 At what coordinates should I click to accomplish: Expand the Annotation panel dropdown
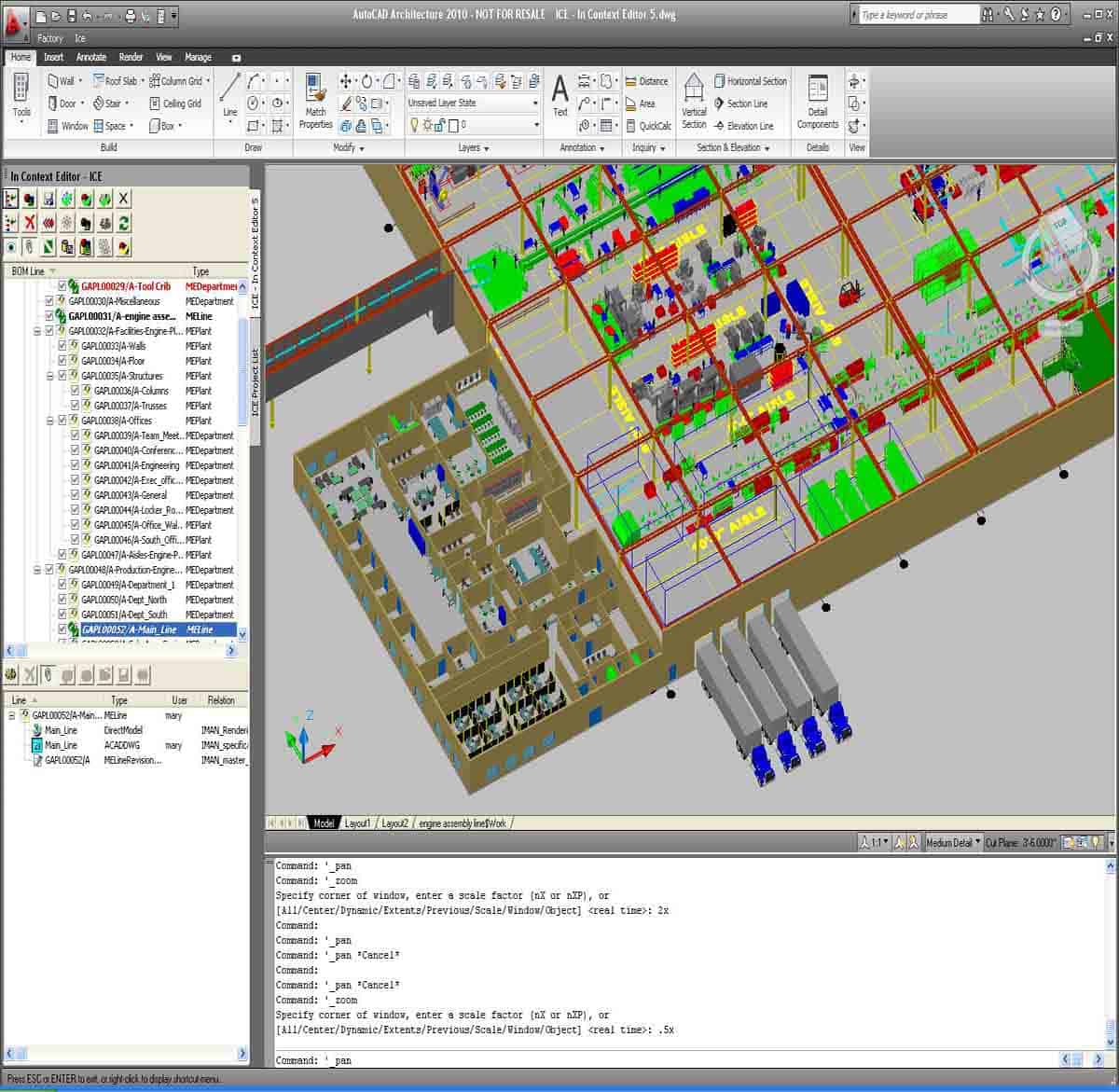[583, 147]
